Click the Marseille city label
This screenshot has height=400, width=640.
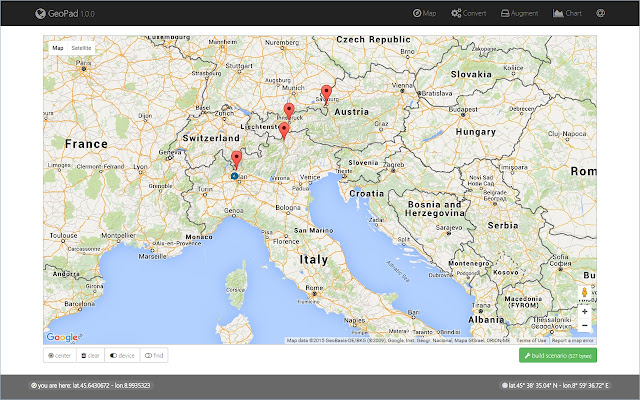(x=152, y=256)
